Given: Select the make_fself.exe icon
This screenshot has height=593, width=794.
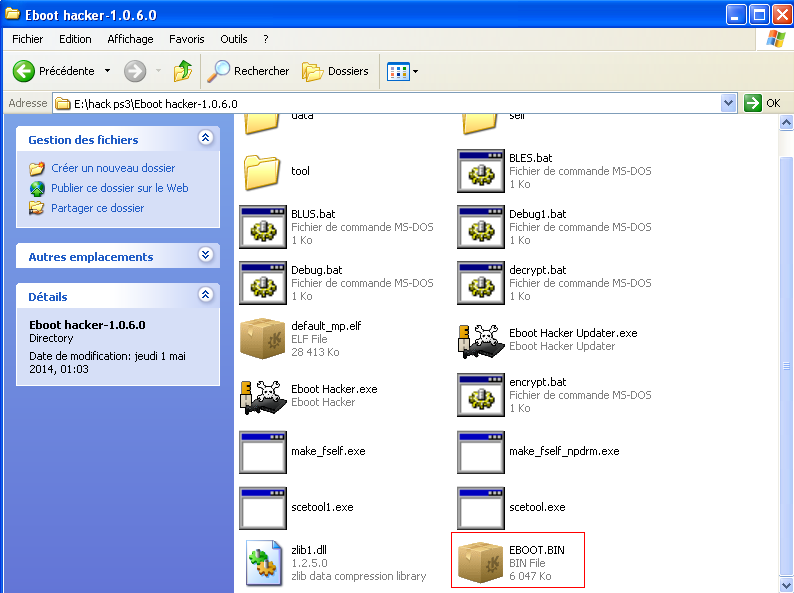Looking at the screenshot, I should 263,452.
